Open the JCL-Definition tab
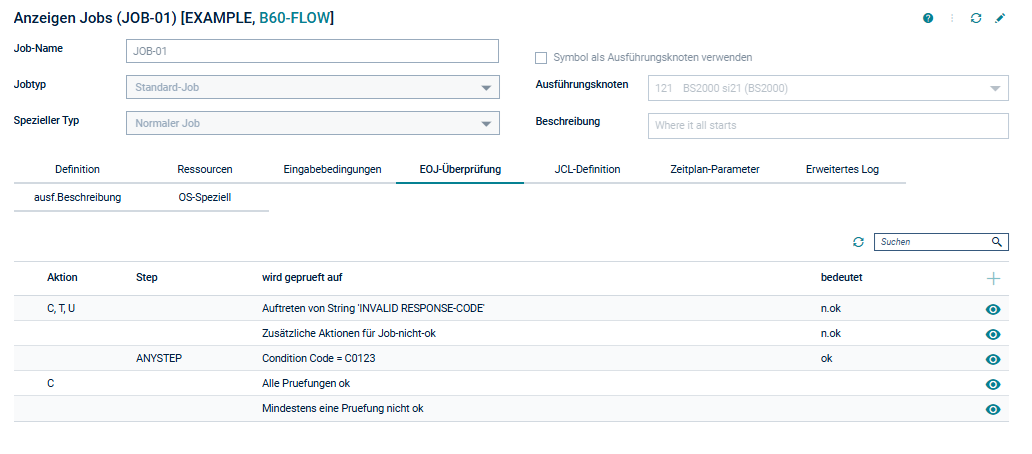 (587, 169)
